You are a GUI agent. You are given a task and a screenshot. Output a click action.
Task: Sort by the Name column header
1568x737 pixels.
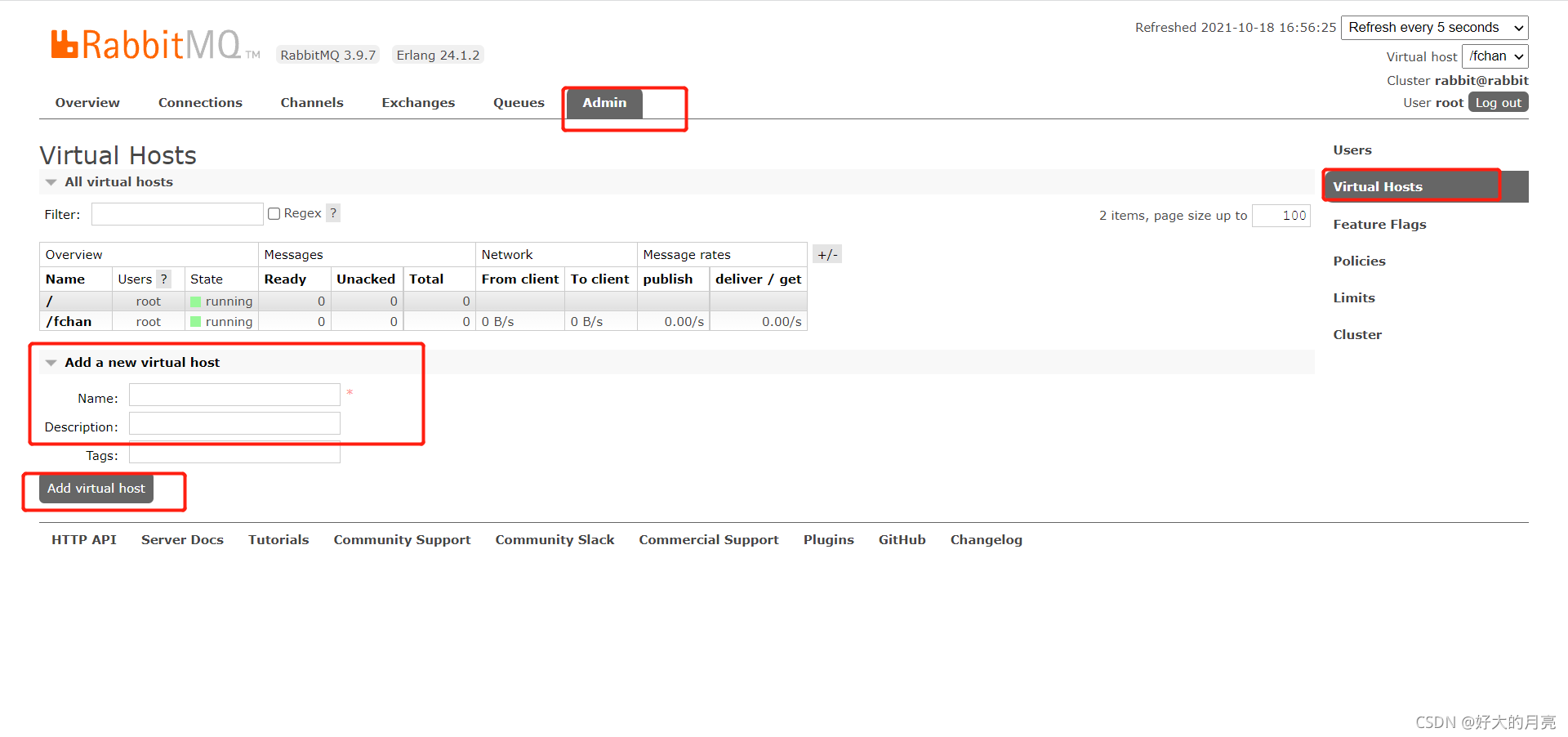65,279
